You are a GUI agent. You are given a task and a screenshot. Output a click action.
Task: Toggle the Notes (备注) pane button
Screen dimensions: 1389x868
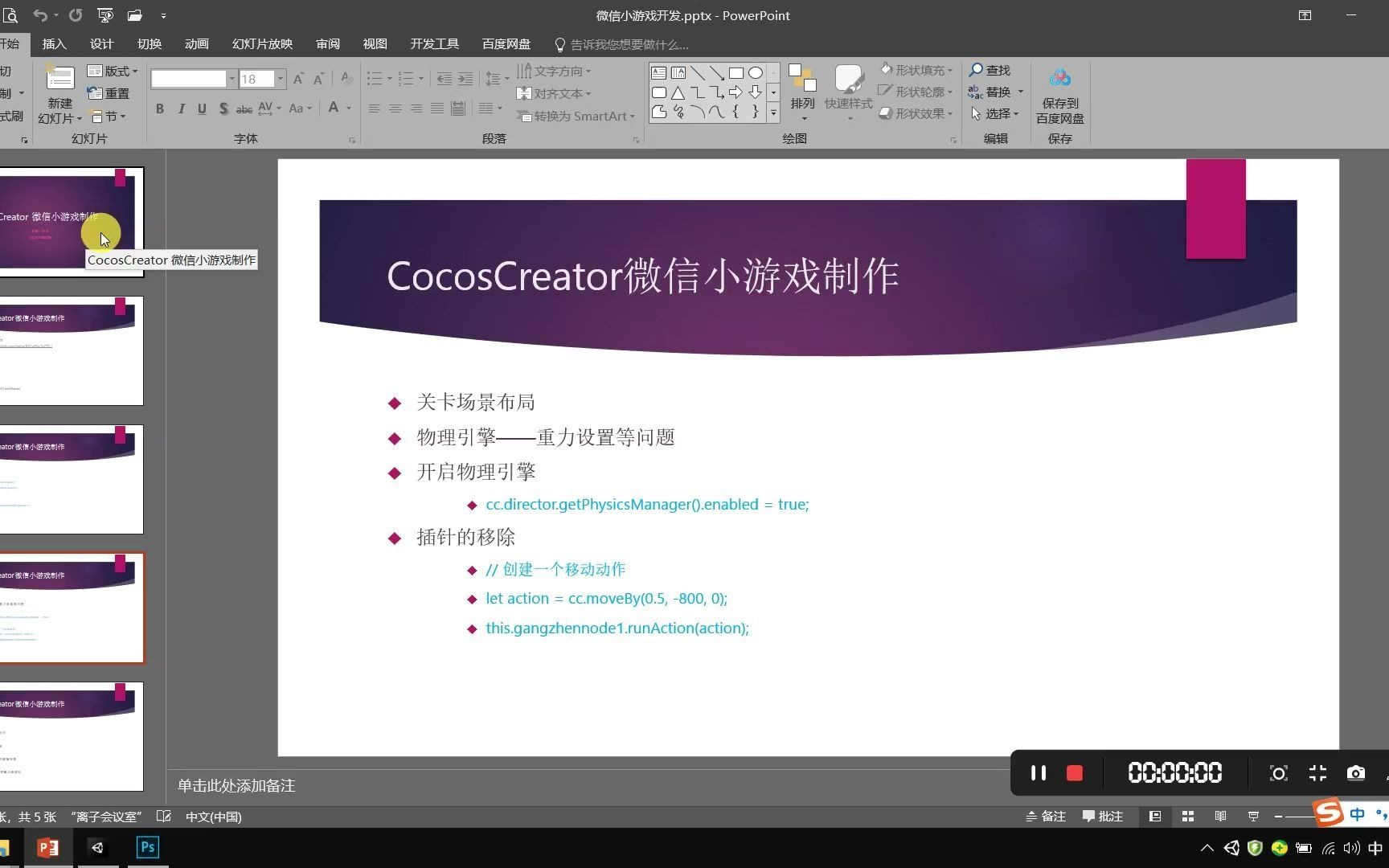click(x=1046, y=817)
